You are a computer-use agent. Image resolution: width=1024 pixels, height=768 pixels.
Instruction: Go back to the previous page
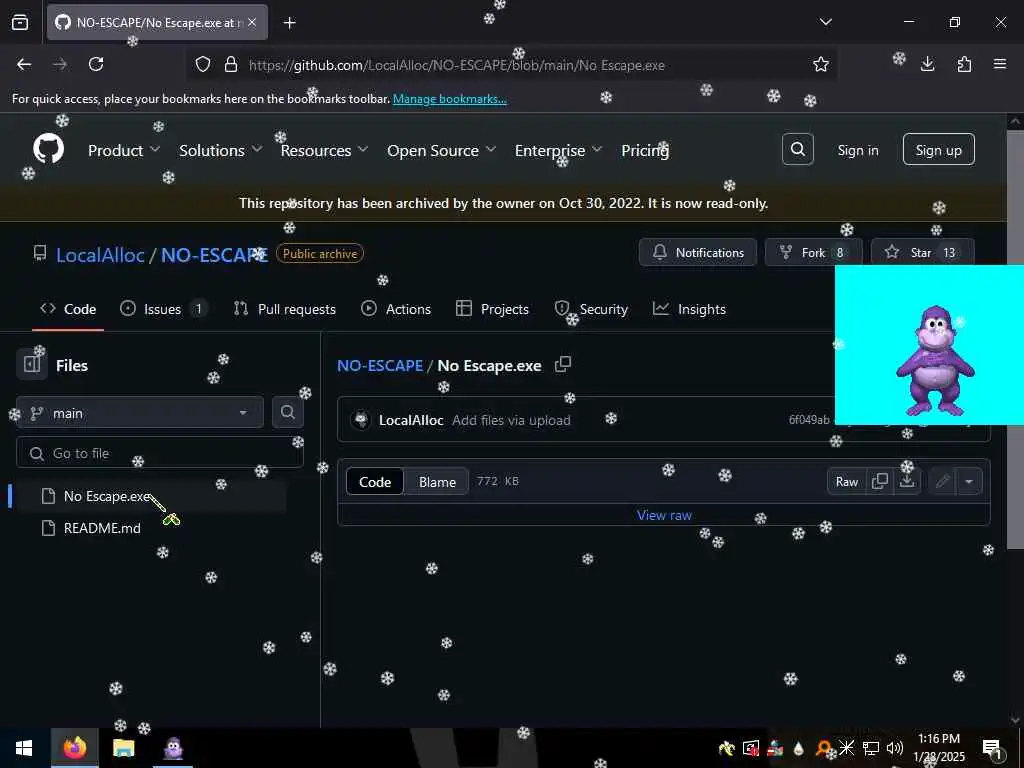24,64
